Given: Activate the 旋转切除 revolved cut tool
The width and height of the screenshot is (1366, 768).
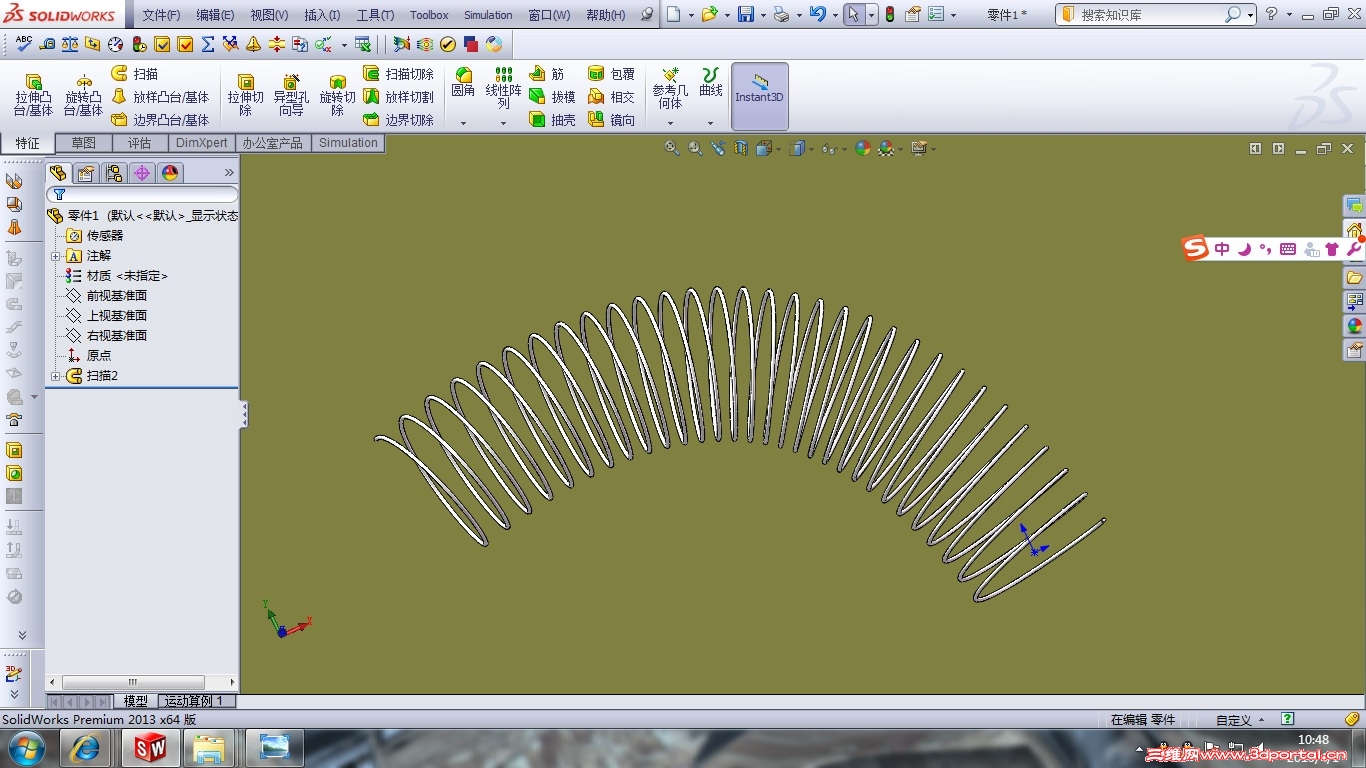Looking at the screenshot, I should point(338,96).
